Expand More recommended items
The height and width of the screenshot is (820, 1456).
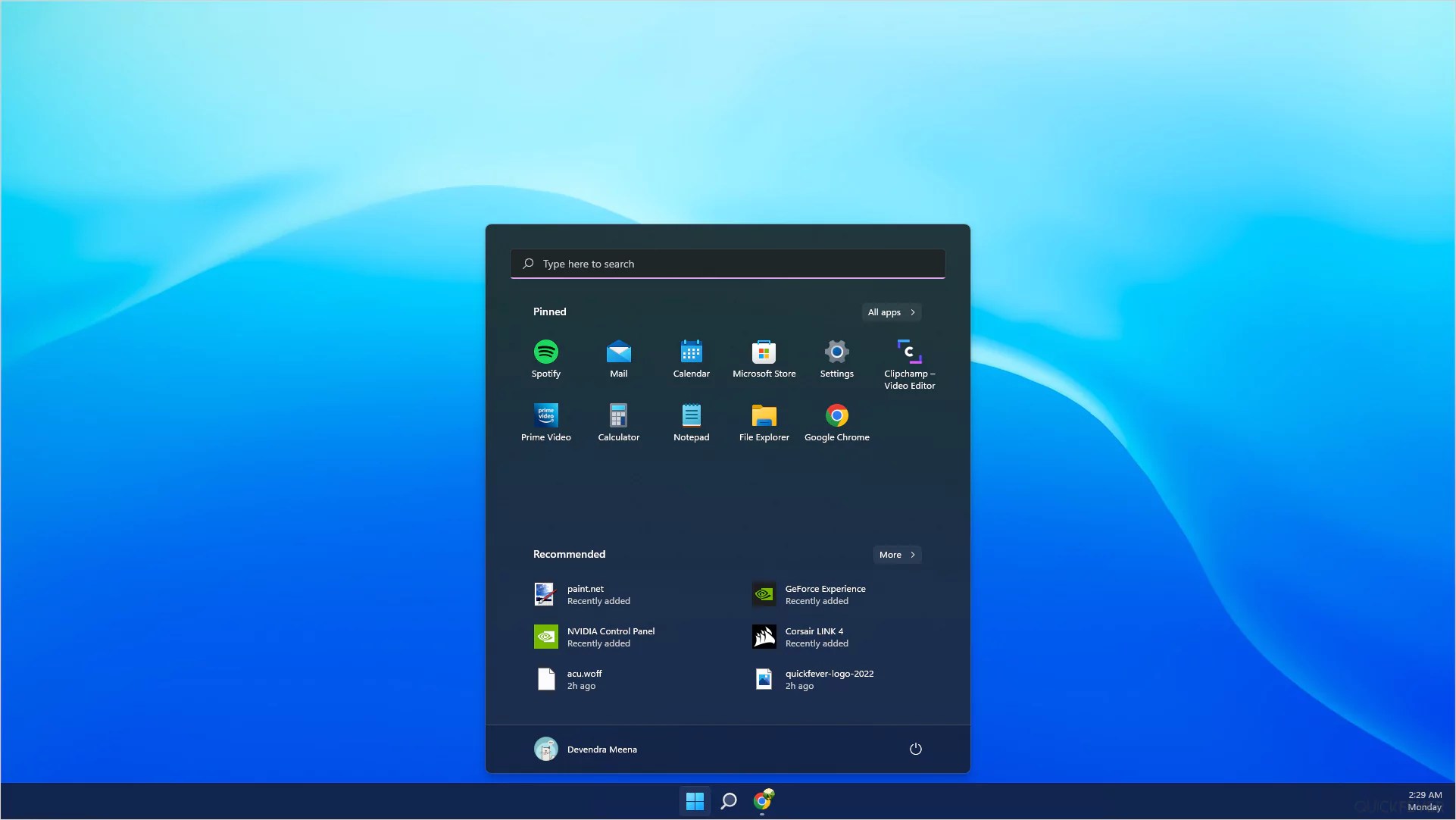click(x=897, y=555)
